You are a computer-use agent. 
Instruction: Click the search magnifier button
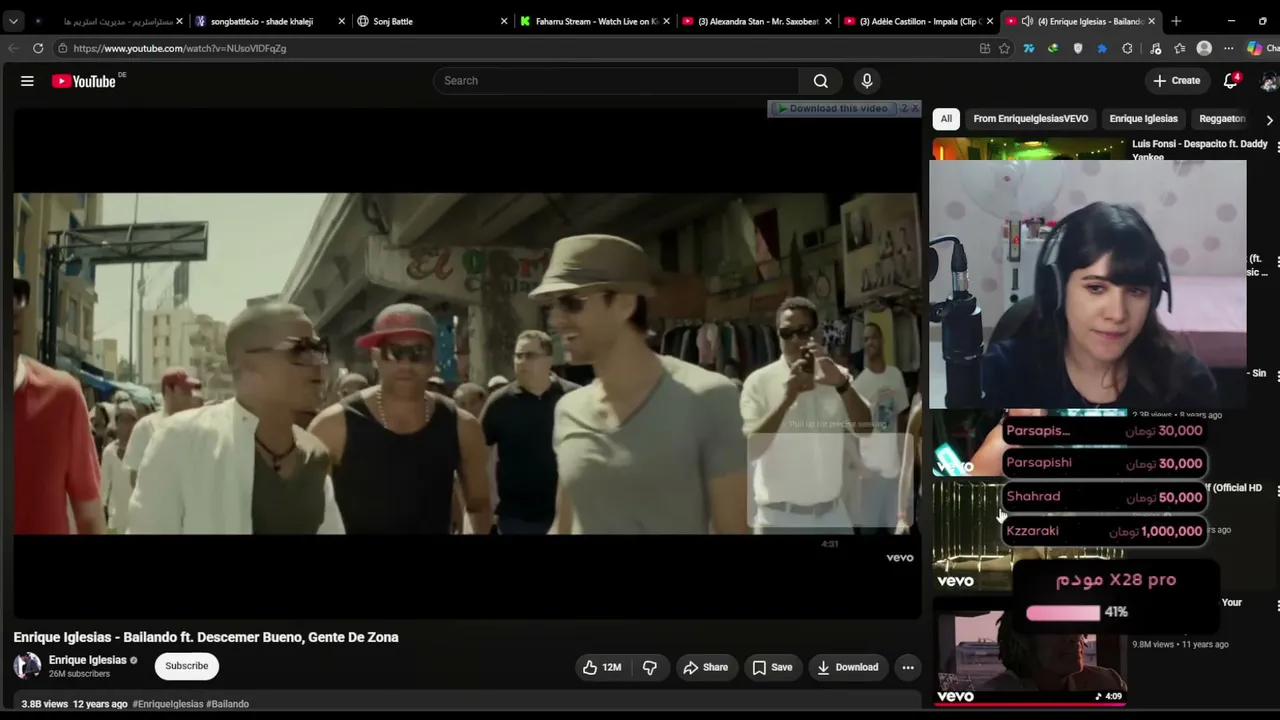(x=820, y=81)
